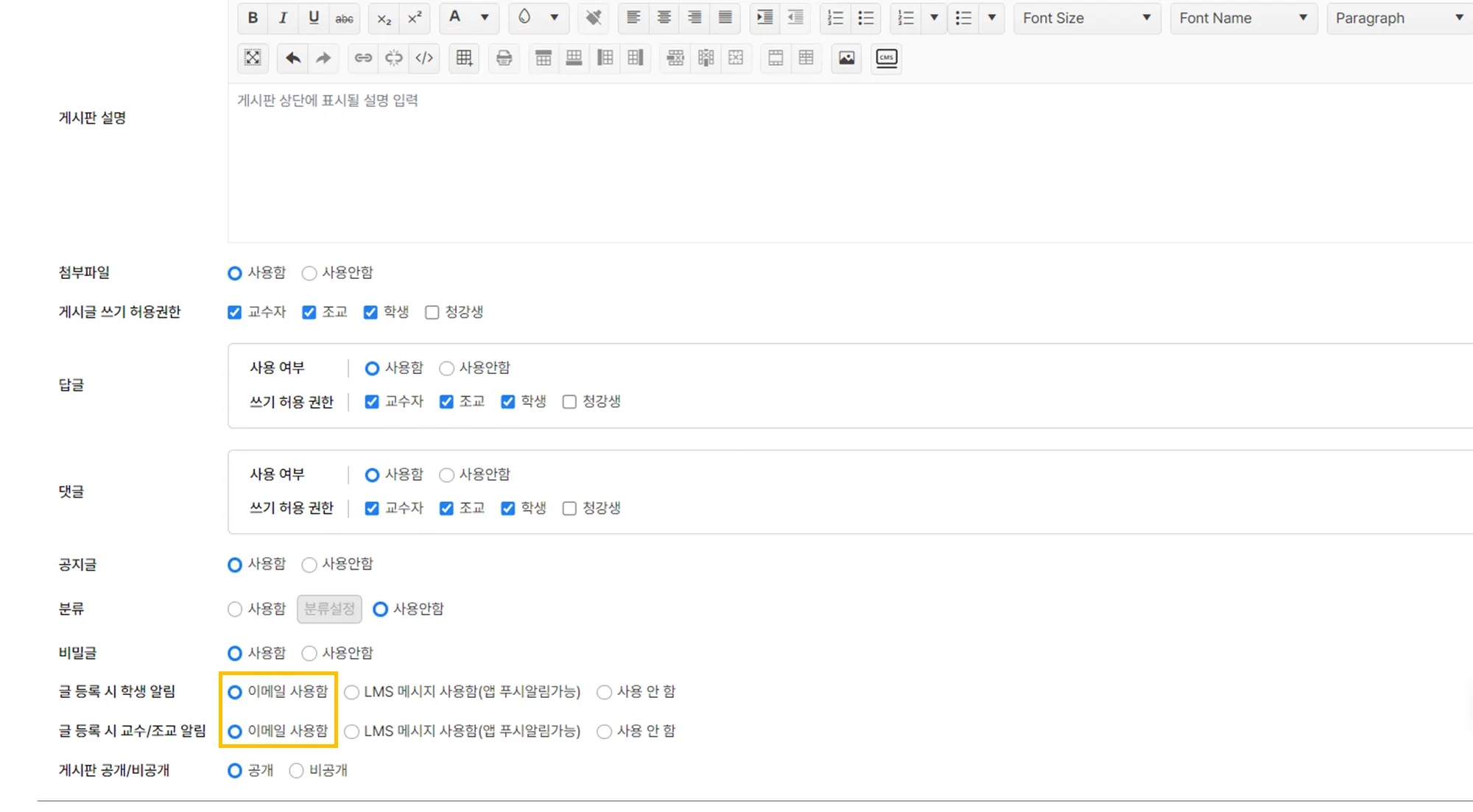Check 청강생 under 게시글 쓰기 허용권한
Screen dimensions: 1473x812
click(432, 312)
